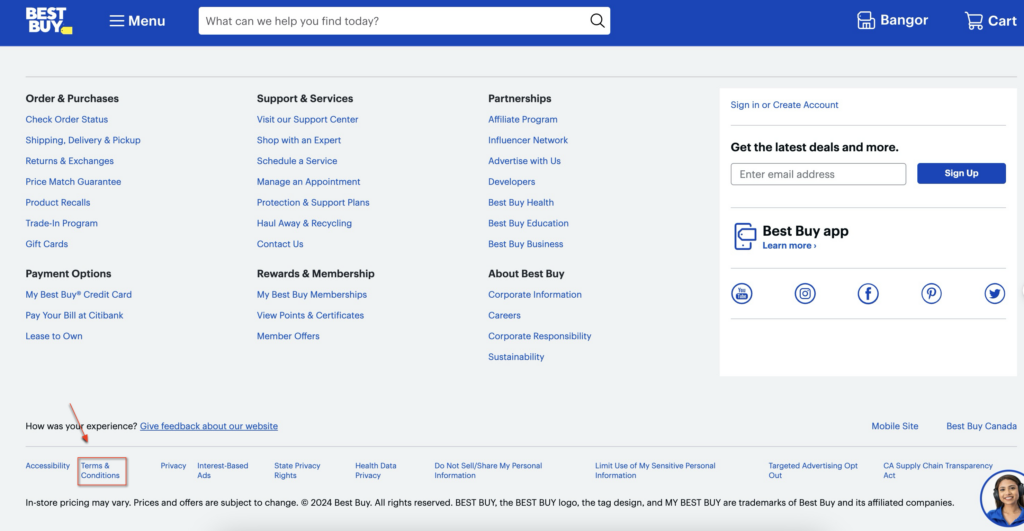Viewport: 1024px width, 531px height.
Task: Go to Best Buy Canada site
Action: (x=981, y=426)
